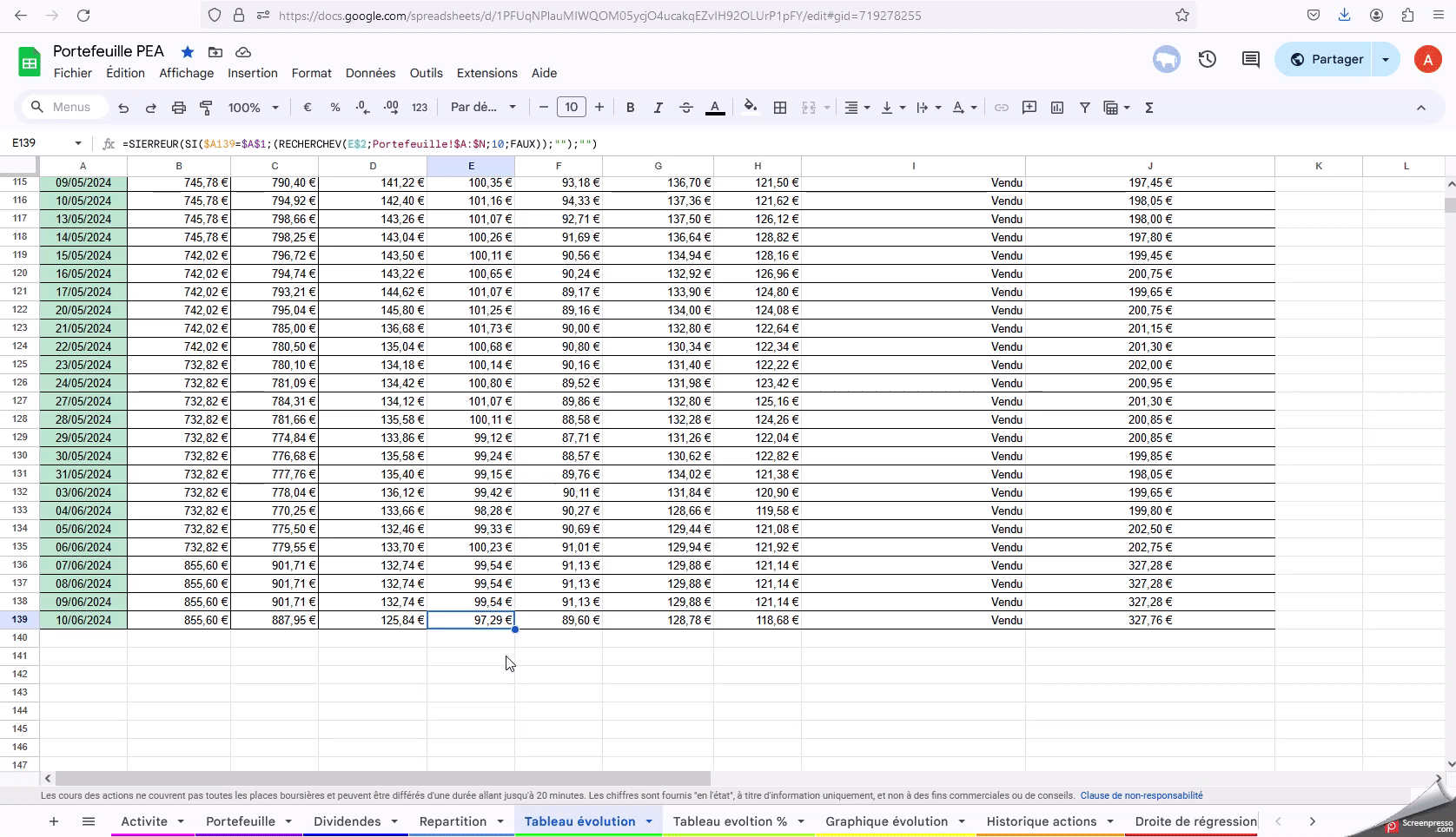Click the redo arrow in the toolbar

(x=151, y=108)
